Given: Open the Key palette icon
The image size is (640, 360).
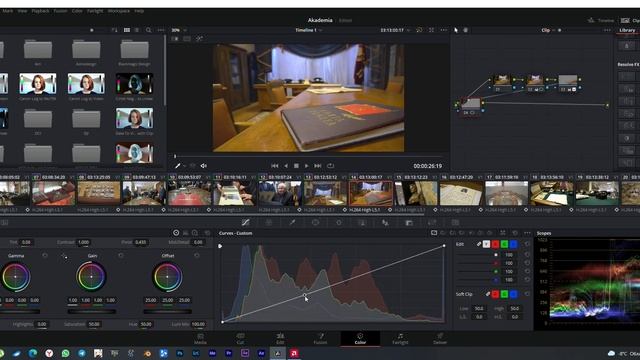Looking at the screenshot, I should click(x=409, y=222).
